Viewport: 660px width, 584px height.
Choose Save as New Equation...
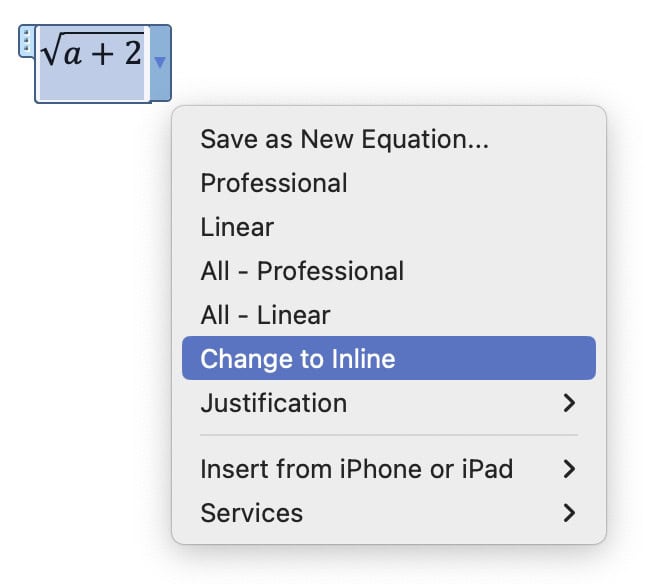click(344, 139)
